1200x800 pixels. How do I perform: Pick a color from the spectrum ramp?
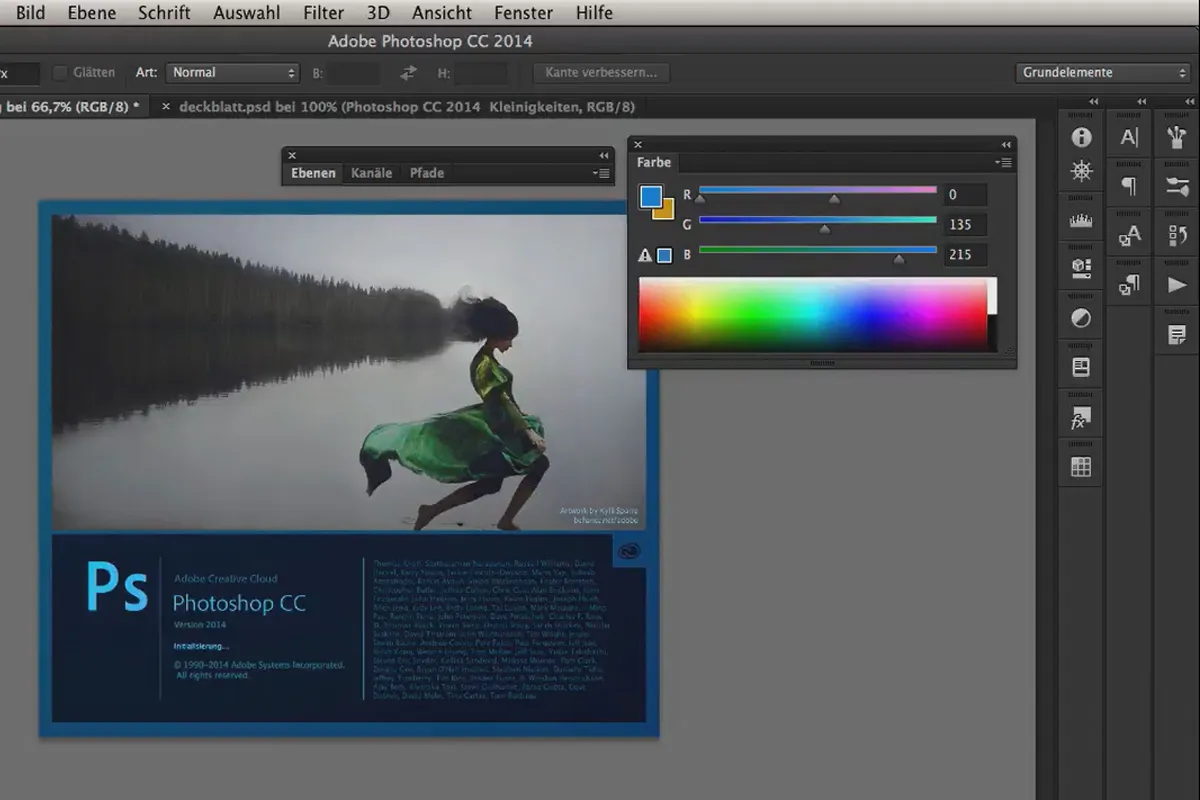pyautogui.click(x=812, y=315)
